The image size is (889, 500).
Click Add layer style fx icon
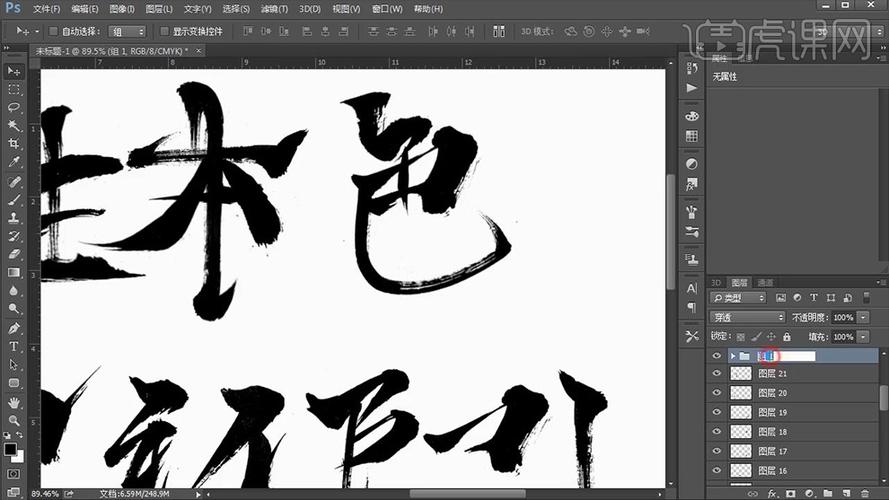[772, 494]
